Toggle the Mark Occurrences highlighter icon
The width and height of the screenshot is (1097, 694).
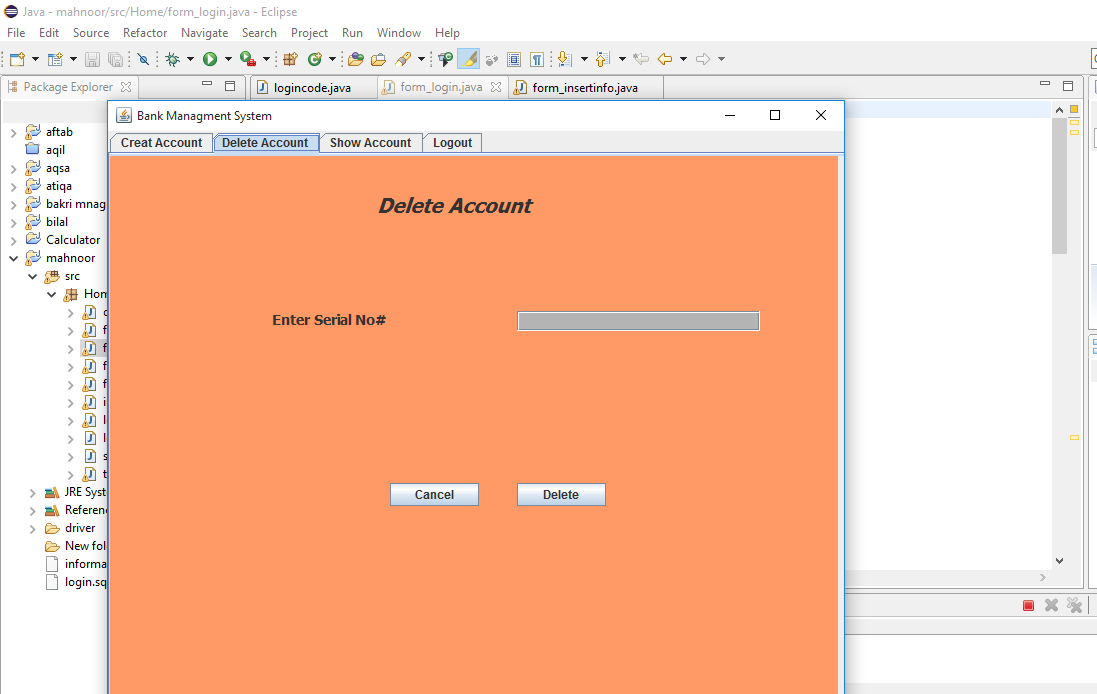(x=466, y=58)
